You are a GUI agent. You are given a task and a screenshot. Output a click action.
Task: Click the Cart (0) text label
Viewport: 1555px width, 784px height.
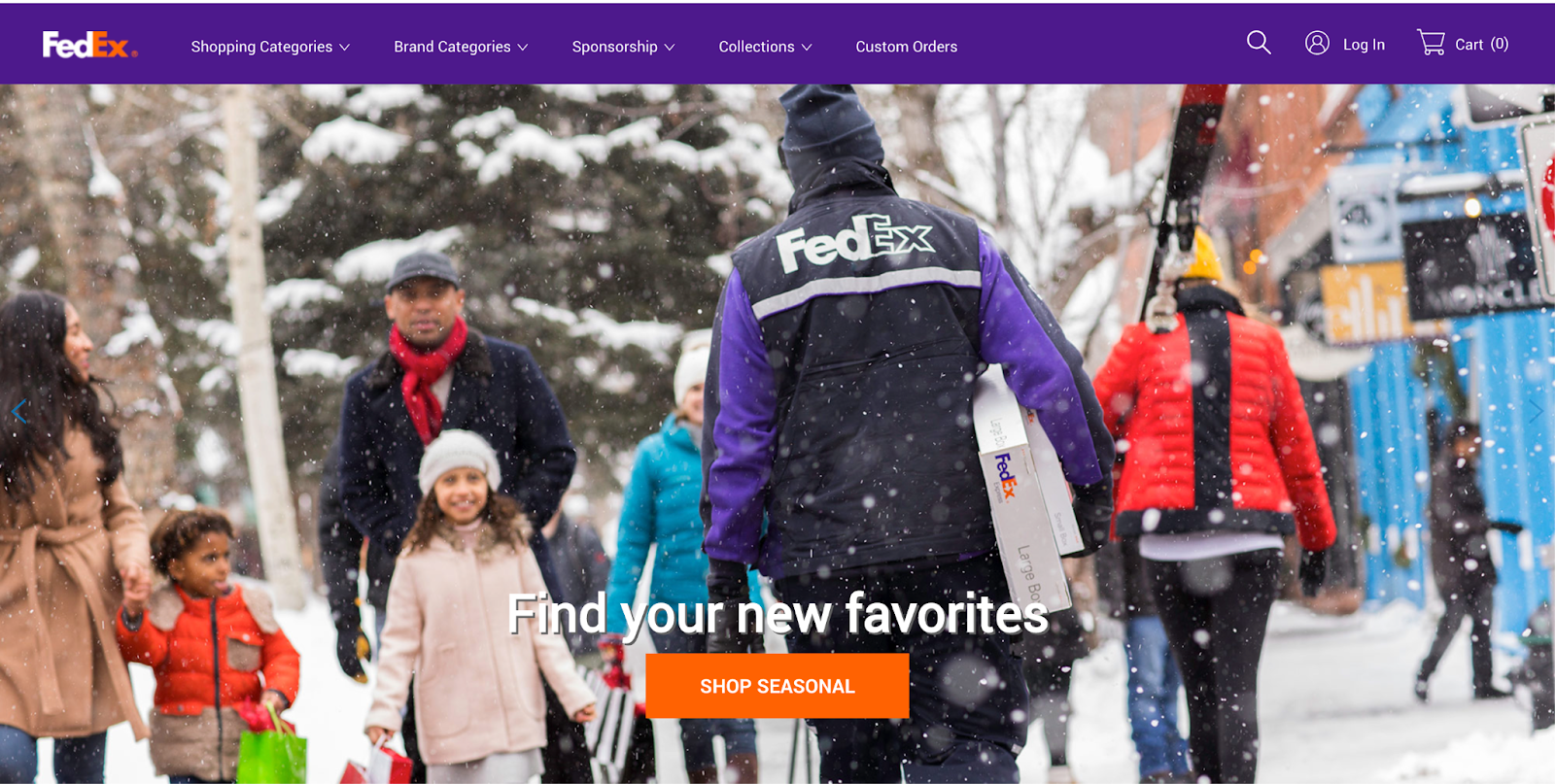(1481, 45)
